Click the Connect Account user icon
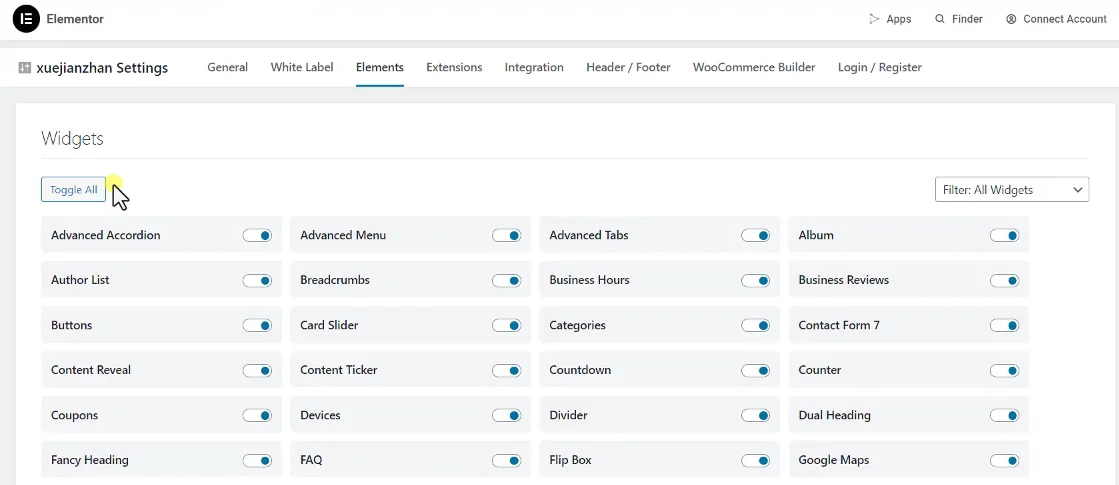 click(1011, 19)
